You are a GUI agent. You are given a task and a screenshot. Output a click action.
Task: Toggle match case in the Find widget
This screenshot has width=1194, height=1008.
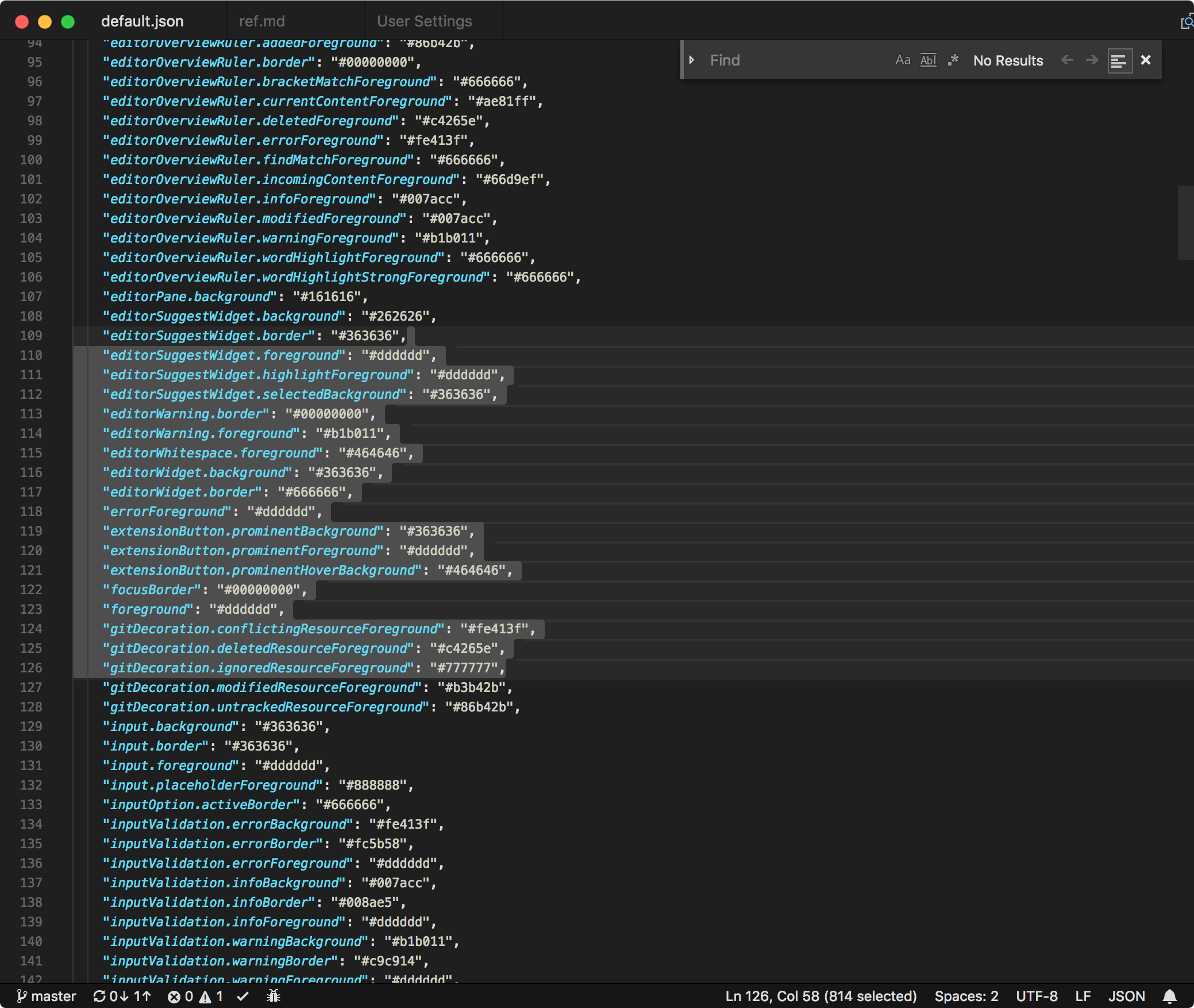pyautogui.click(x=902, y=59)
